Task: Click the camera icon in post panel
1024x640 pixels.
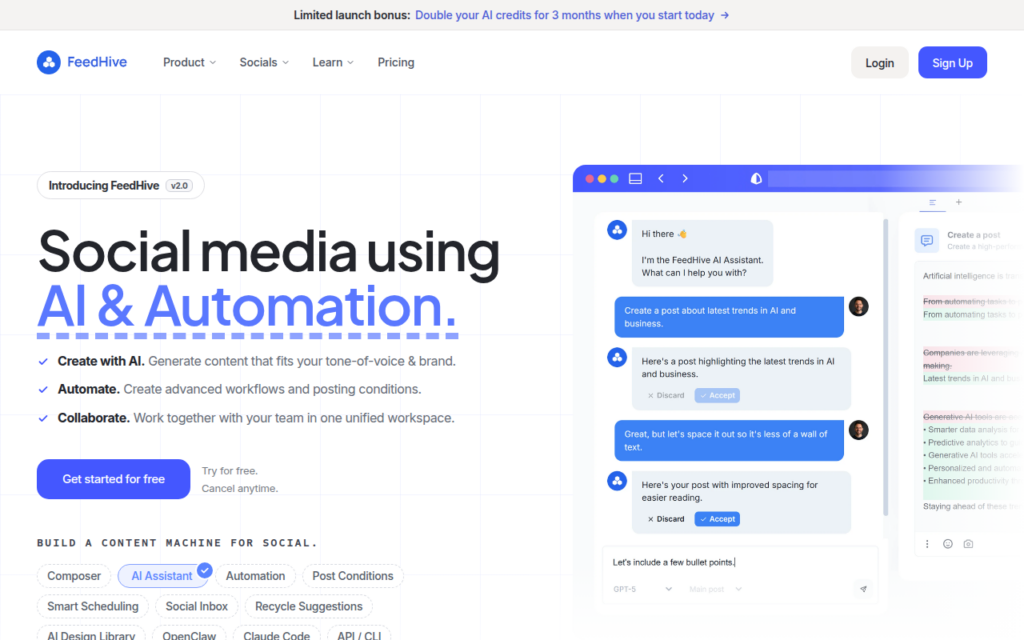Action: (968, 543)
